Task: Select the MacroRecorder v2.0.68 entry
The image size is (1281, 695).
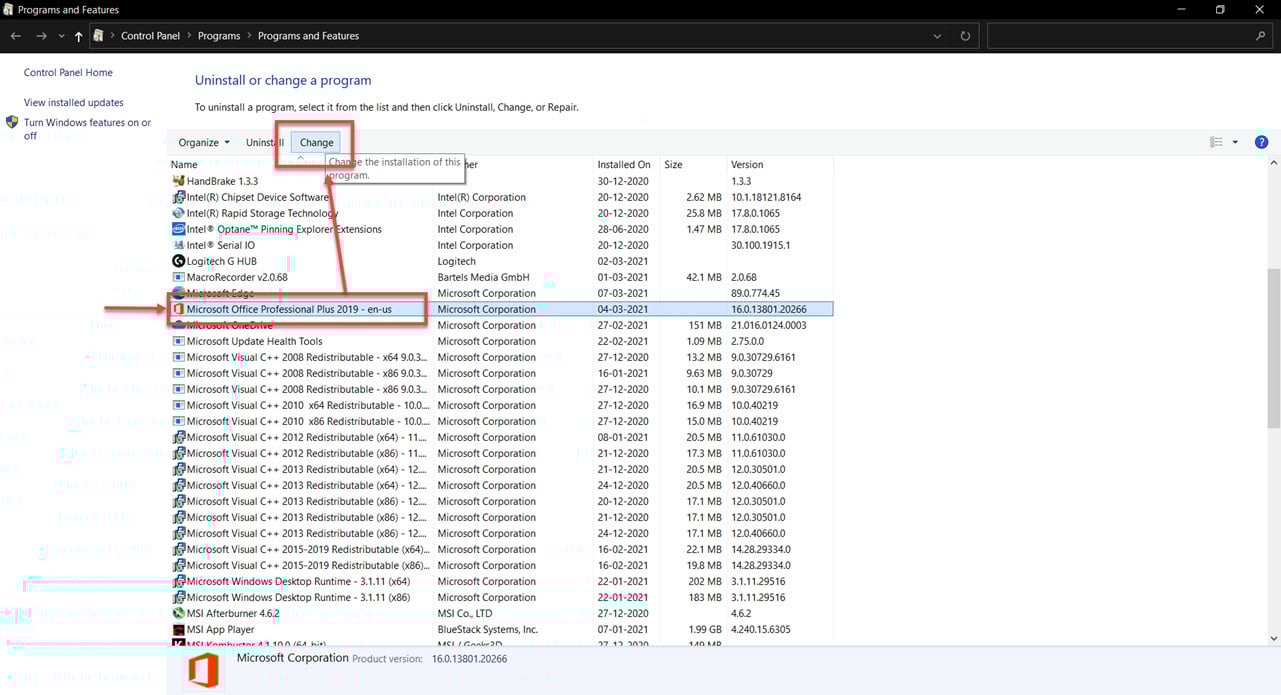Action: (237, 277)
